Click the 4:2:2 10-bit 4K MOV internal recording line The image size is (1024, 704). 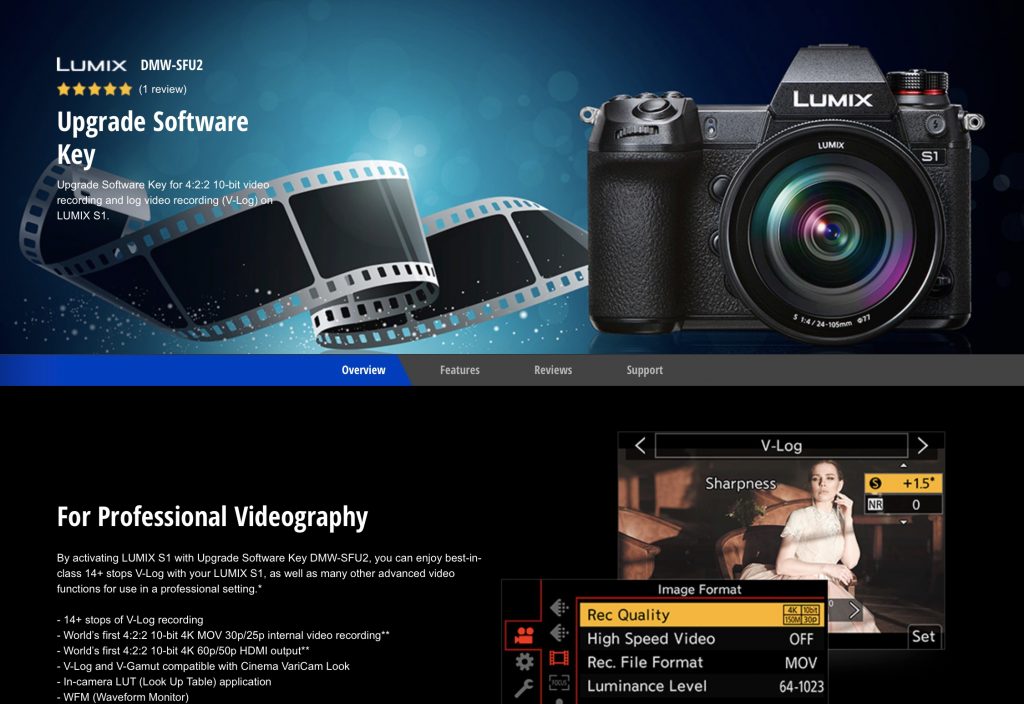(x=223, y=635)
